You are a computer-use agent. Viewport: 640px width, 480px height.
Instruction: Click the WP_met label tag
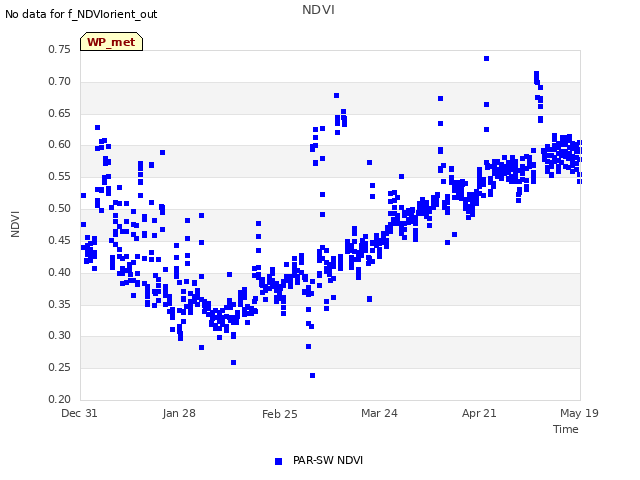pos(111,42)
